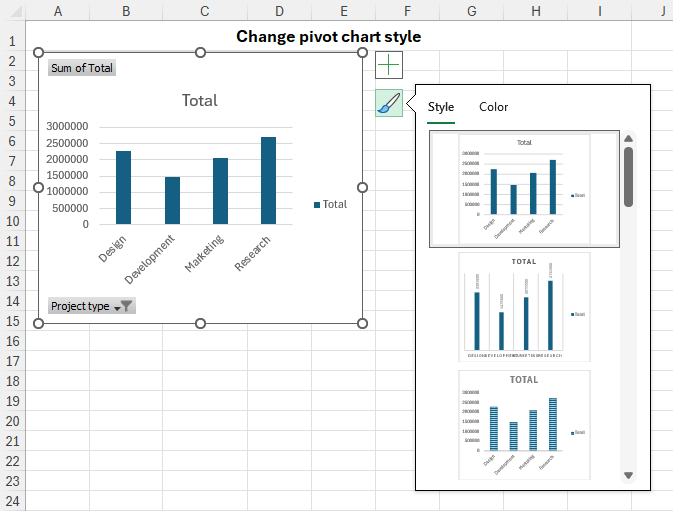Select the Design bar in the chart
Screen dimensions: 673x511
[124, 187]
